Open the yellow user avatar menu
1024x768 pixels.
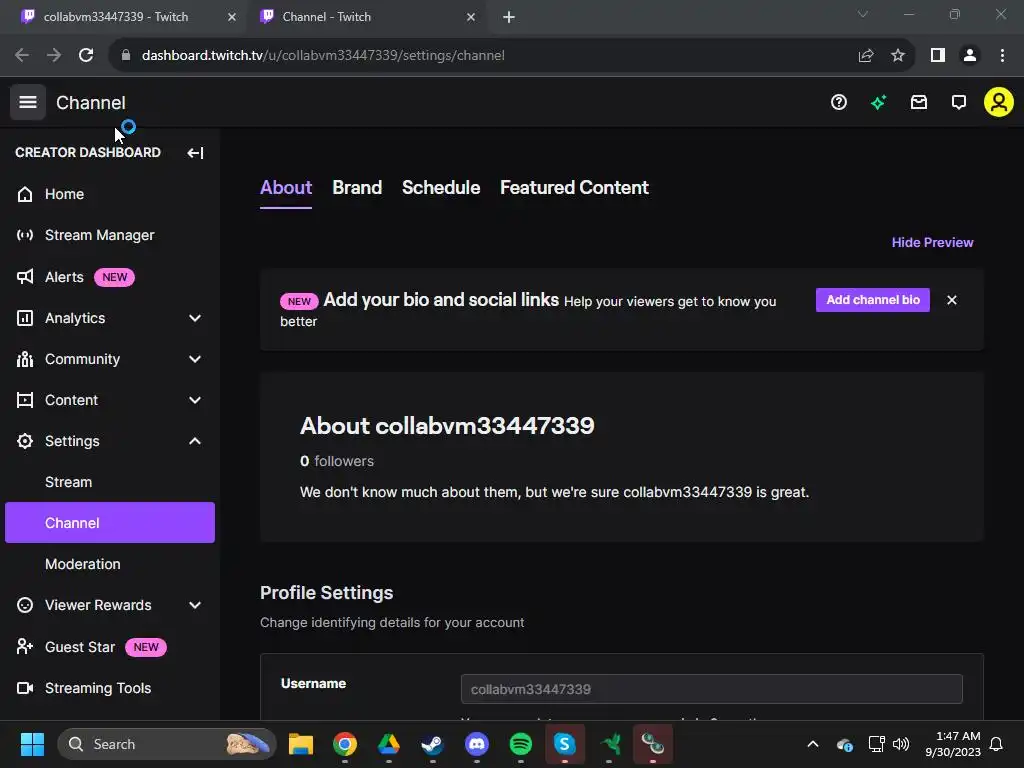999,102
